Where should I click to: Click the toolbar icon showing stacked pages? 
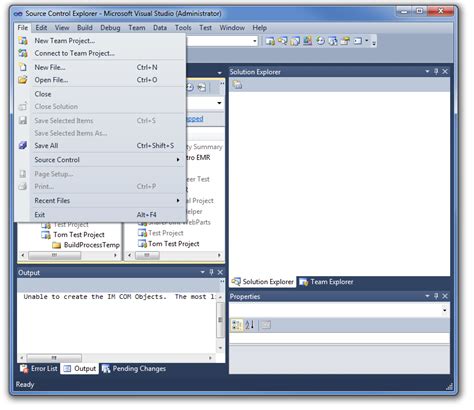(295, 41)
